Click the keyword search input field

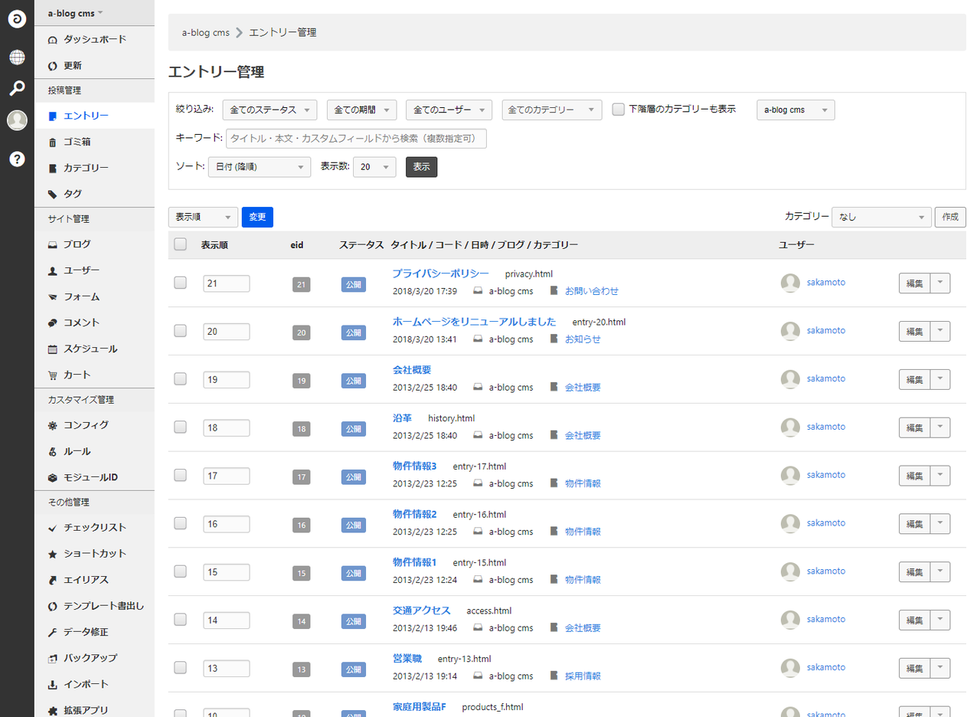tap(356, 138)
